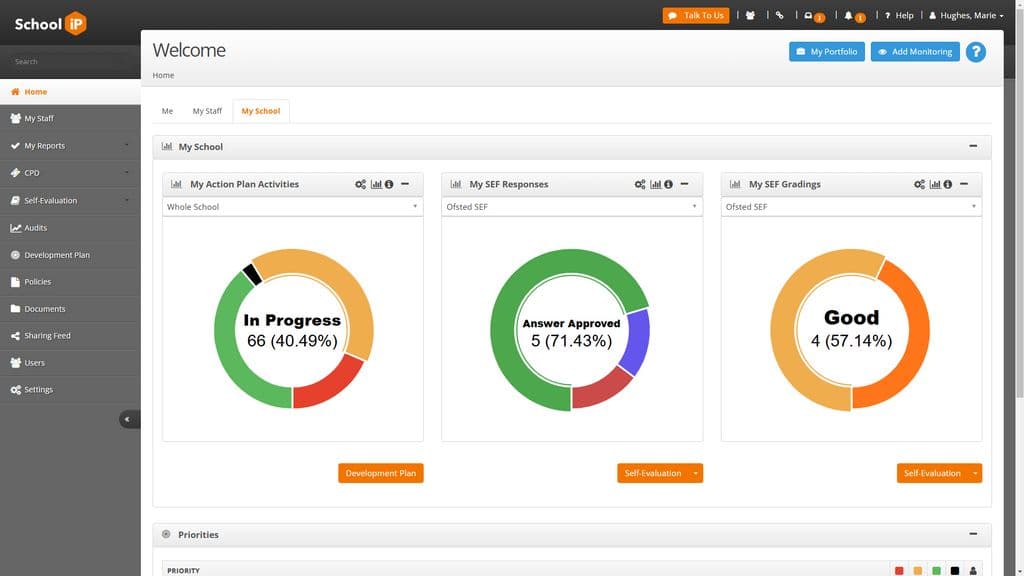Open the notifications bell in the top bar
Viewport: 1024px width, 576px height.
click(x=848, y=14)
